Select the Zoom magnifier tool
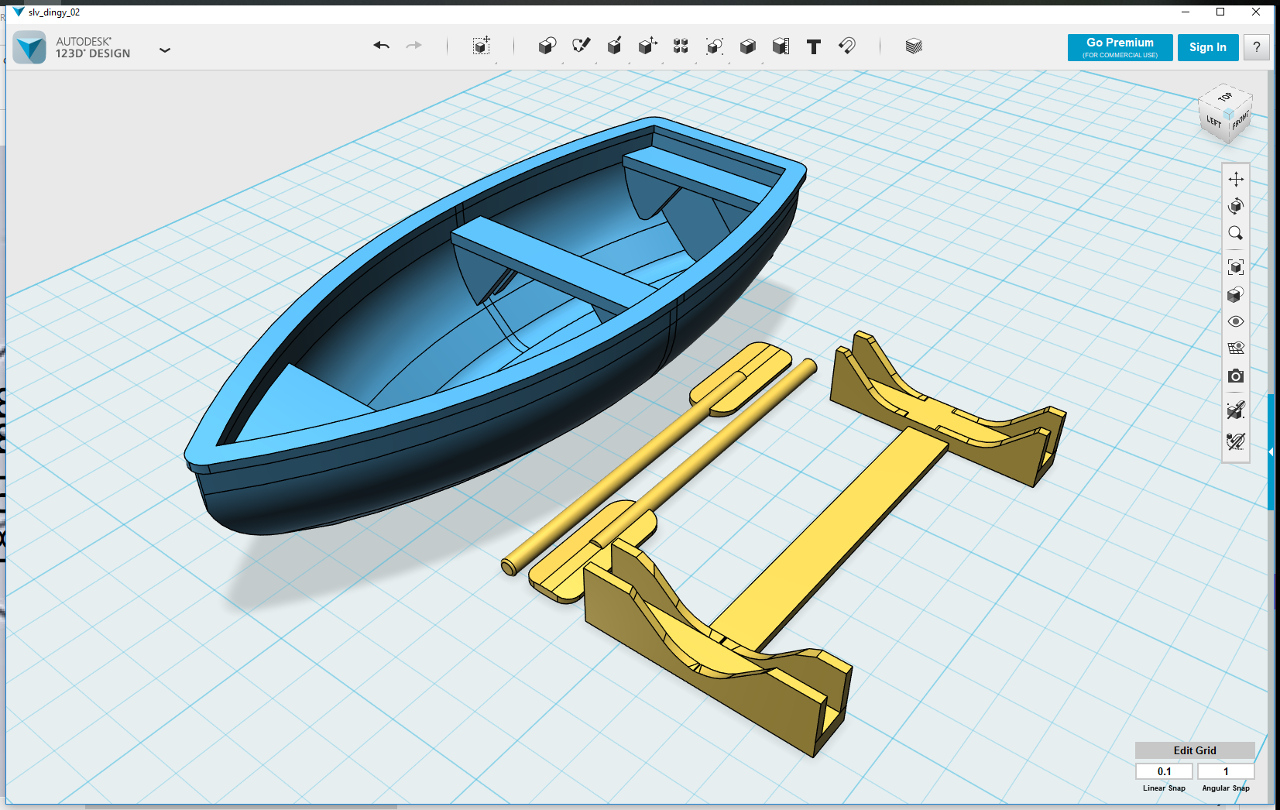The image size is (1280, 810). tap(1236, 233)
